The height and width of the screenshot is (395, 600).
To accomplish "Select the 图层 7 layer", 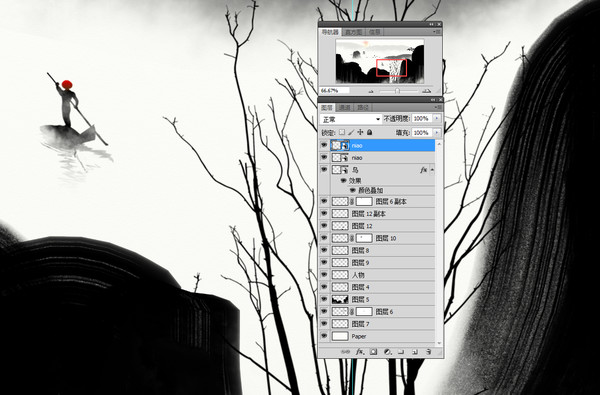I will pyautogui.click(x=377, y=324).
